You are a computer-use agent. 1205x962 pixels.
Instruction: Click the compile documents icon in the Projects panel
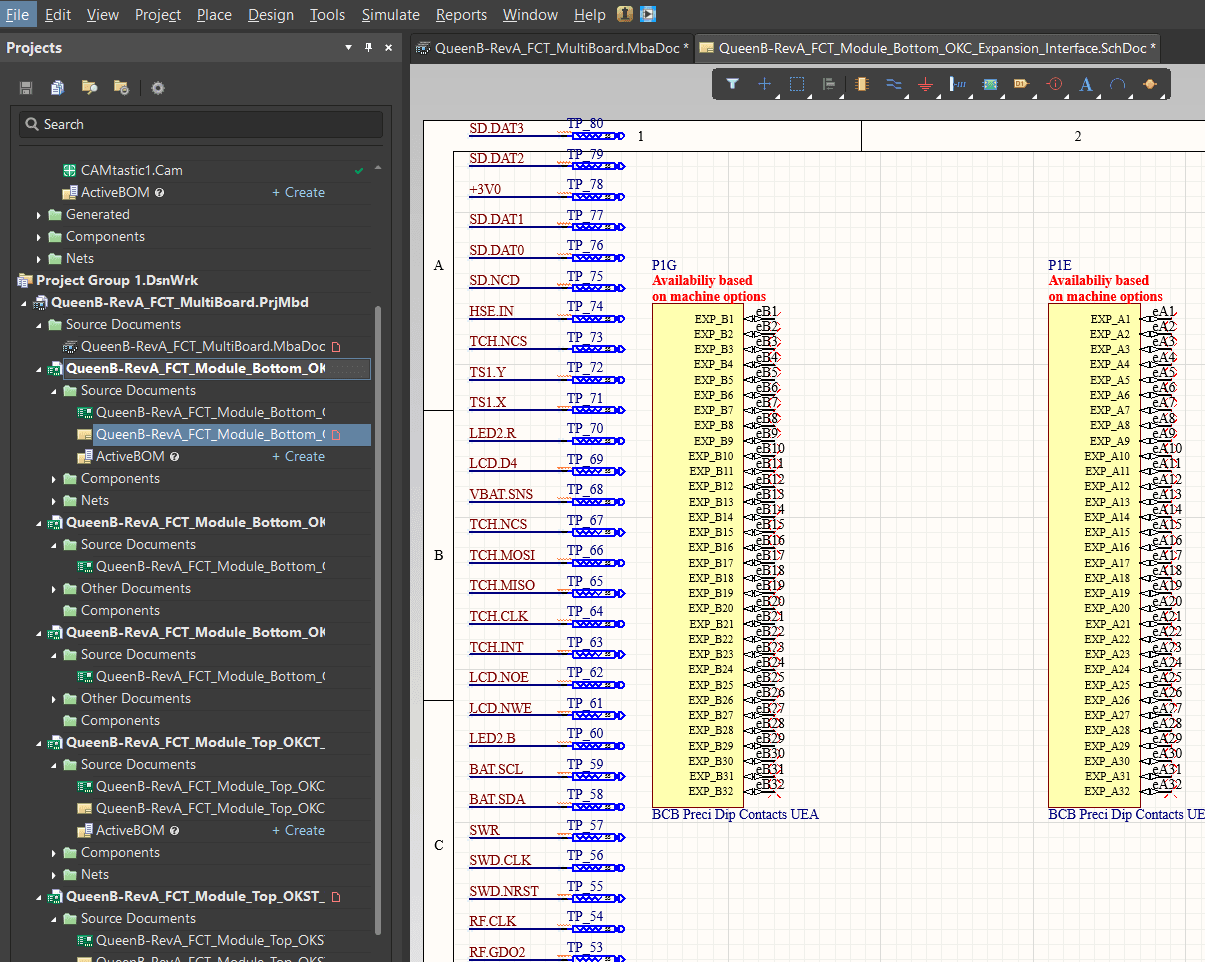(x=58, y=88)
